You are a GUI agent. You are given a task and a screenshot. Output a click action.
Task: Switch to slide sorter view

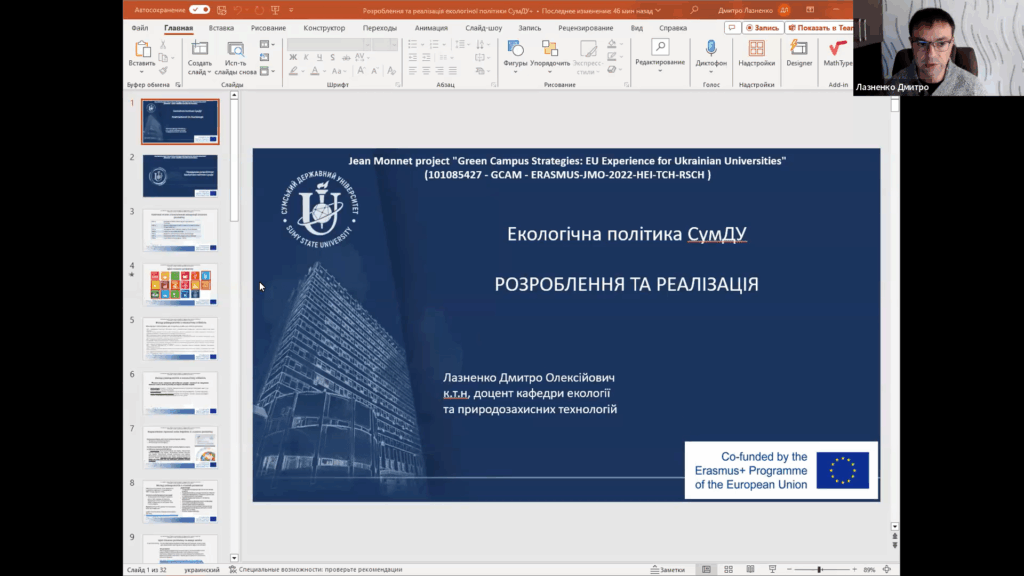point(728,569)
